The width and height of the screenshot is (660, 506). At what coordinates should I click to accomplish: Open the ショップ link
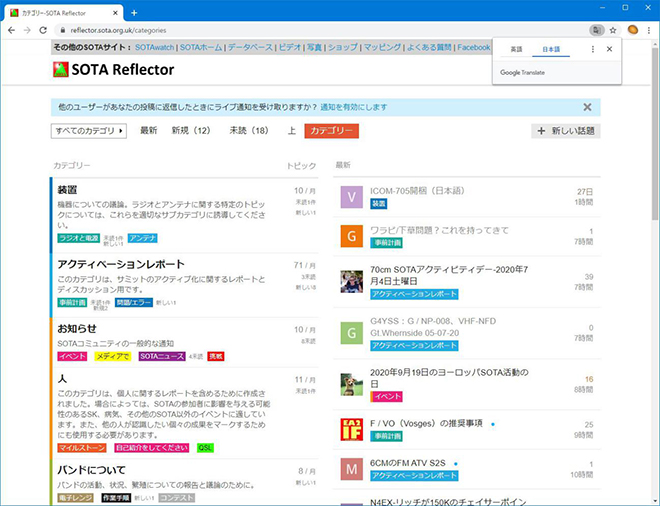click(343, 48)
